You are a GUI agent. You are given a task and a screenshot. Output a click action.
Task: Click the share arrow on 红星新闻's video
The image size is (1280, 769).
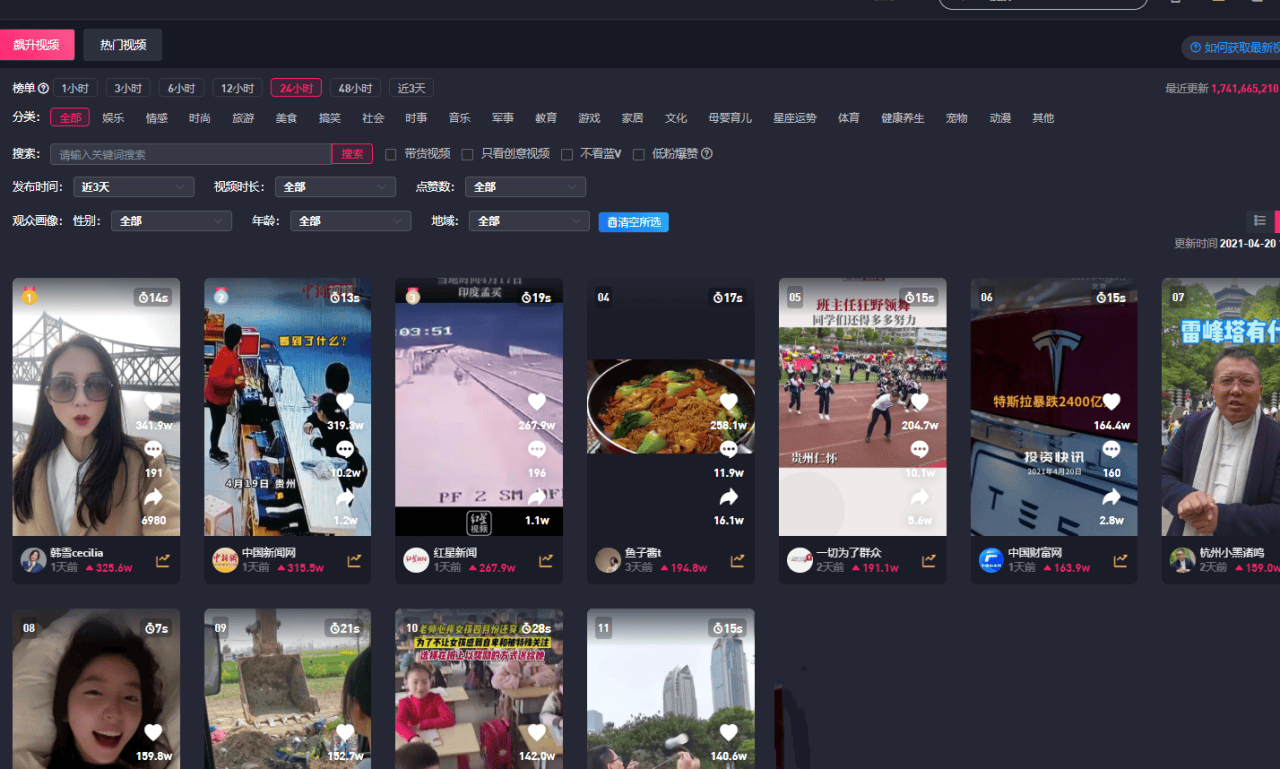click(536, 496)
